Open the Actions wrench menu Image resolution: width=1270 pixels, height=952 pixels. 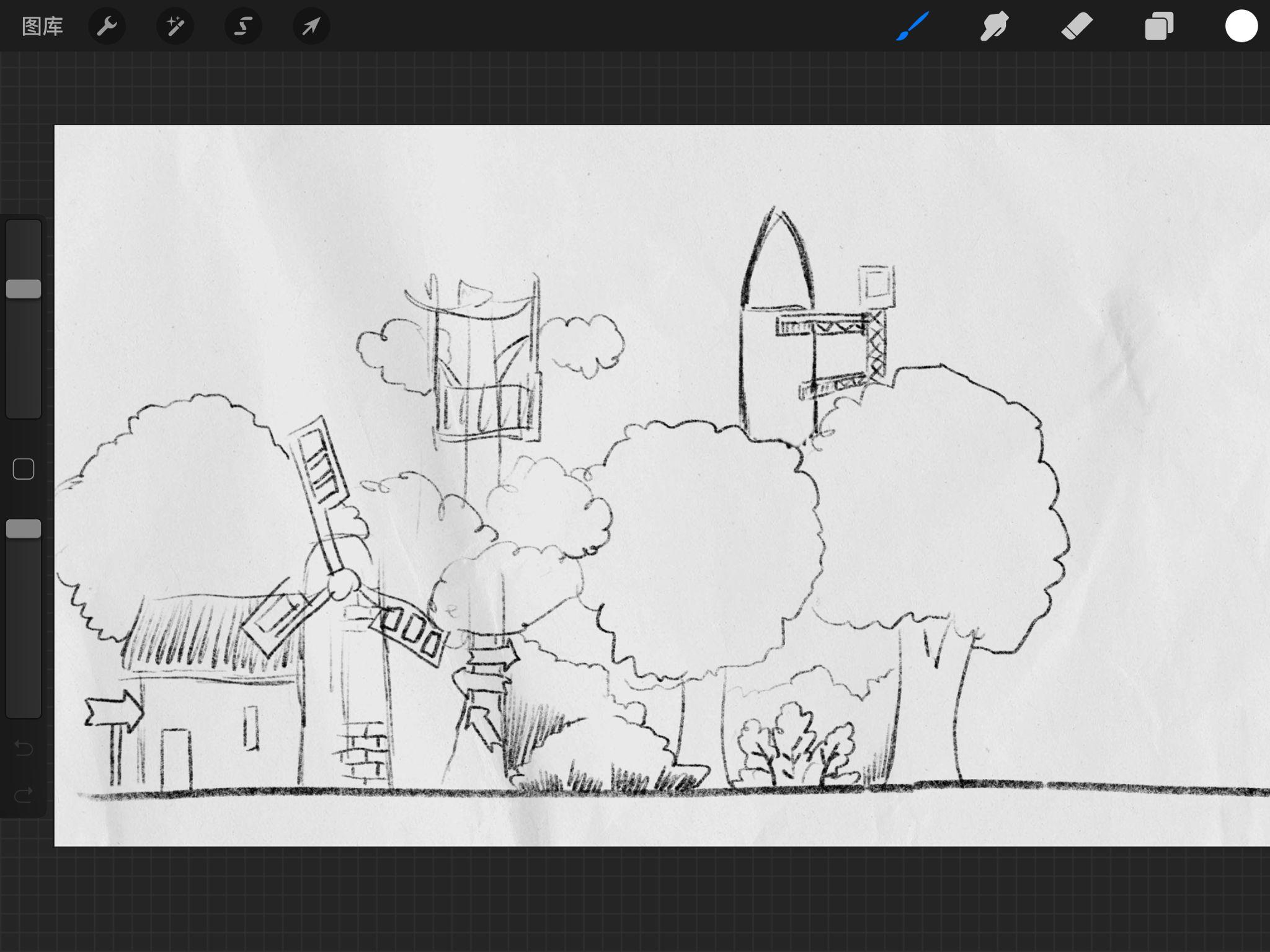(x=107, y=26)
